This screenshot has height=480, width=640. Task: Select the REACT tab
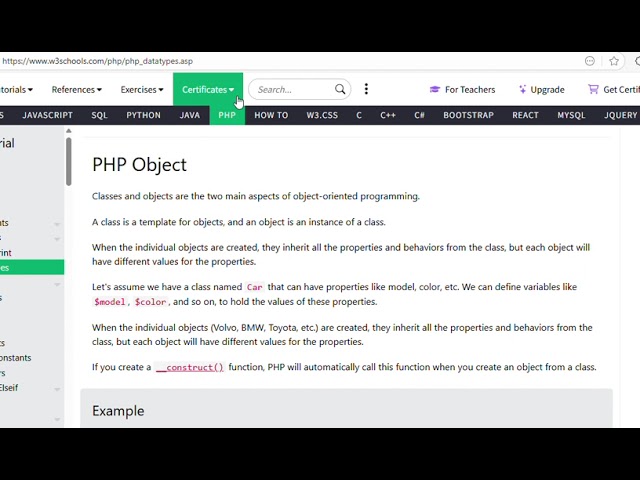[525, 115]
